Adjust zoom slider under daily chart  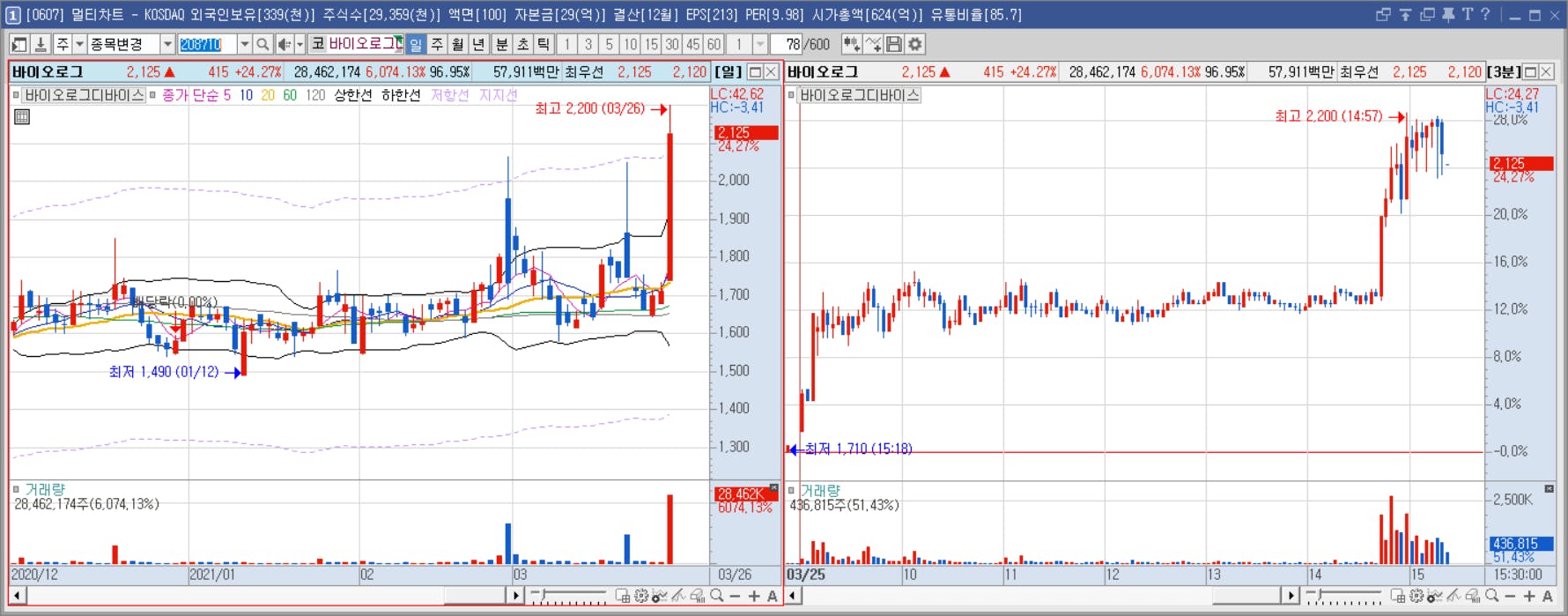pos(568,597)
